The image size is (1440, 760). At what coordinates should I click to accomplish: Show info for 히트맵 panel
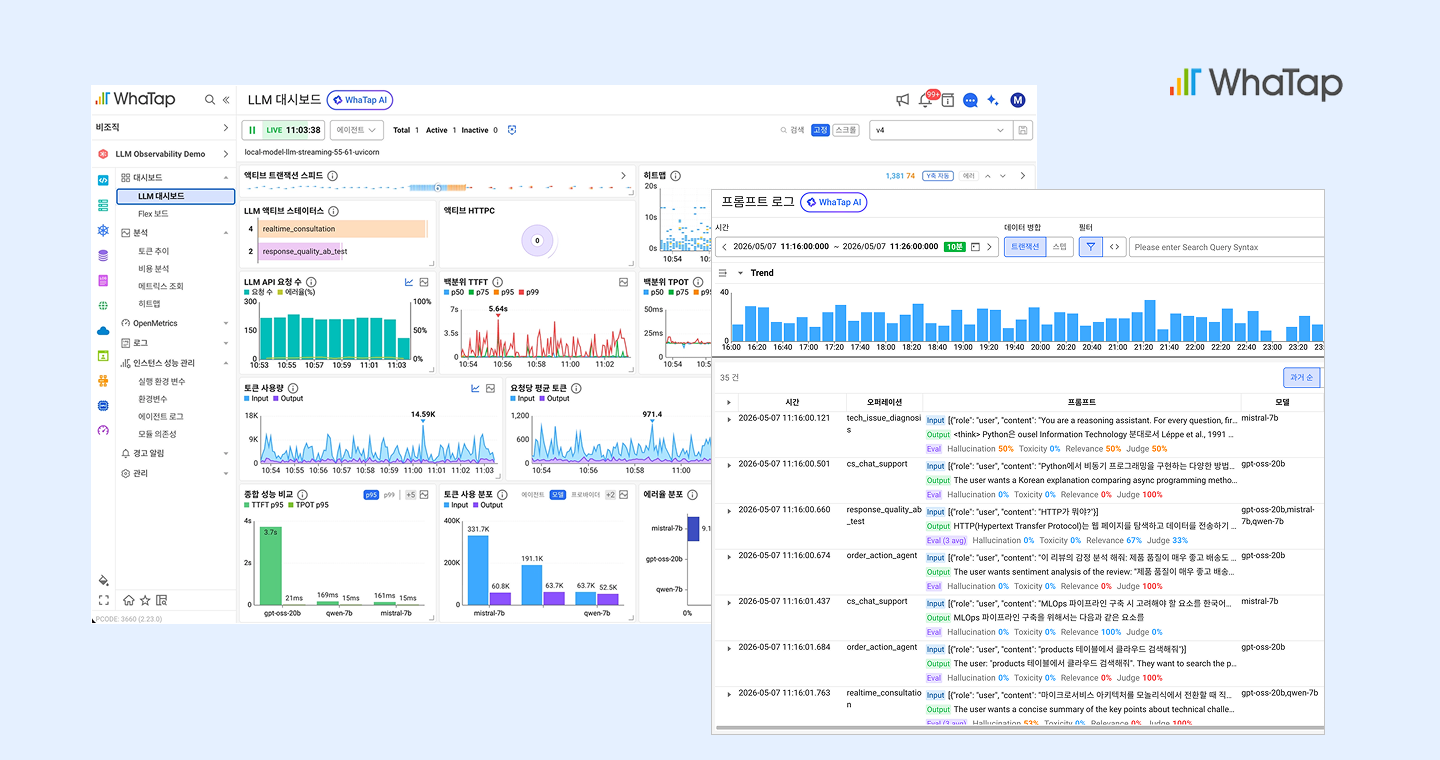[x=676, y=176]
